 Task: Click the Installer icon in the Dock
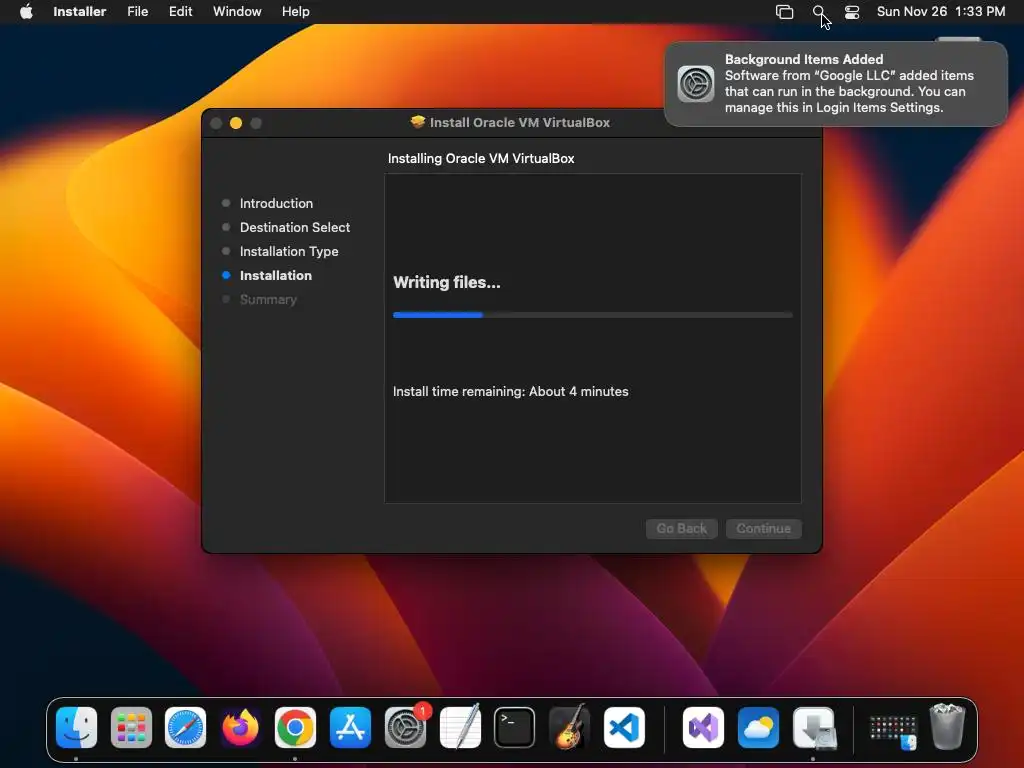pyautogui.click(x=814, y=727)
